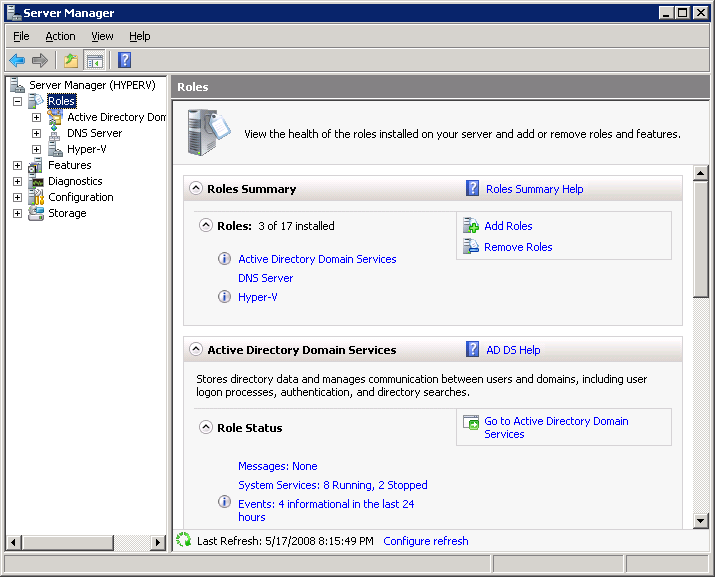The image size is (715, 577).
Task: Click the Back arrow toolbar icon
Action: coord(17,60)
